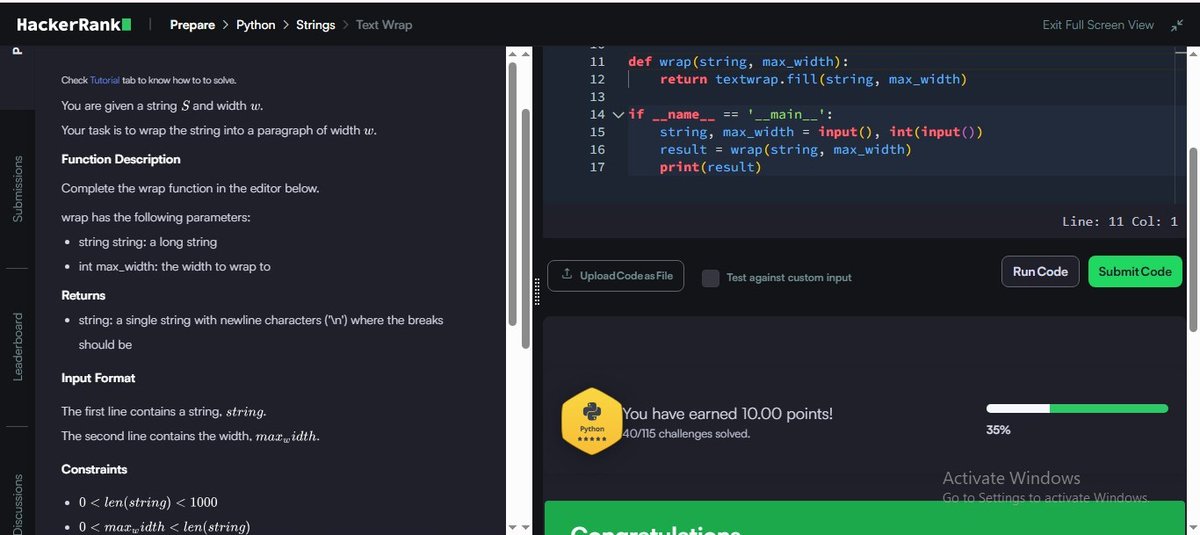Click the Constraints heading
The image size is (1200, 535).
point(94,469)
